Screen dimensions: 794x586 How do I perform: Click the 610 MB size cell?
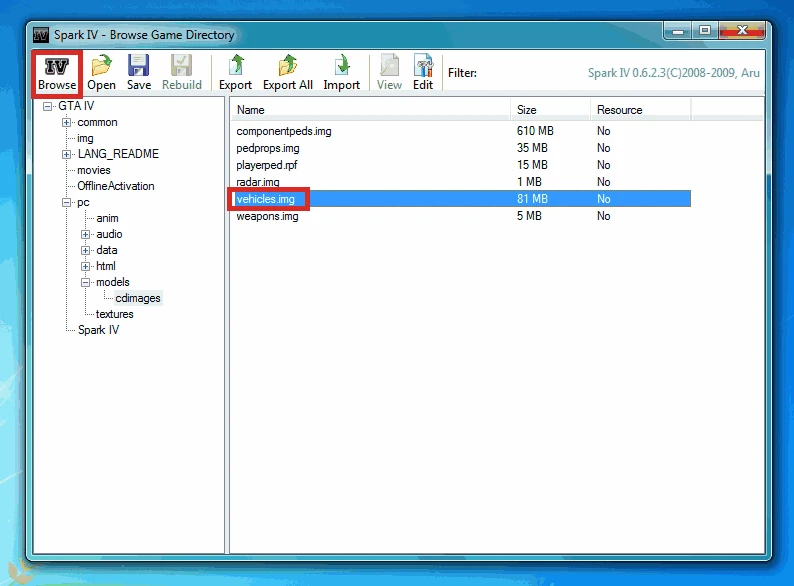pos(535,131)
